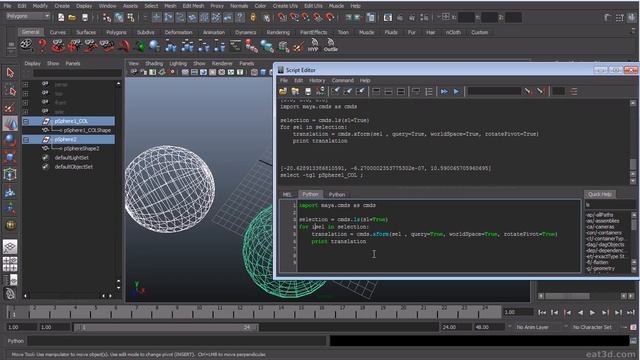
Task: Switch to four-view panel layout
Action: 10,264
